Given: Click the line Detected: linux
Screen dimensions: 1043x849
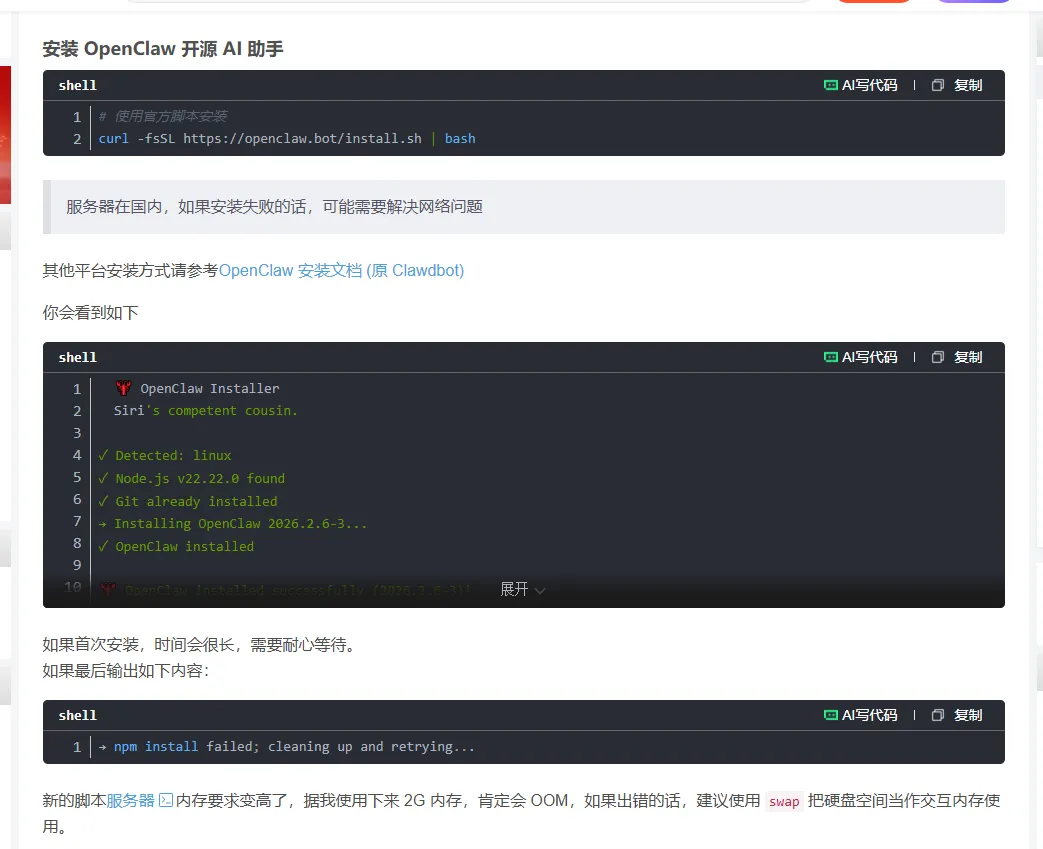Looking at the screenshot, I should [165, 456].
